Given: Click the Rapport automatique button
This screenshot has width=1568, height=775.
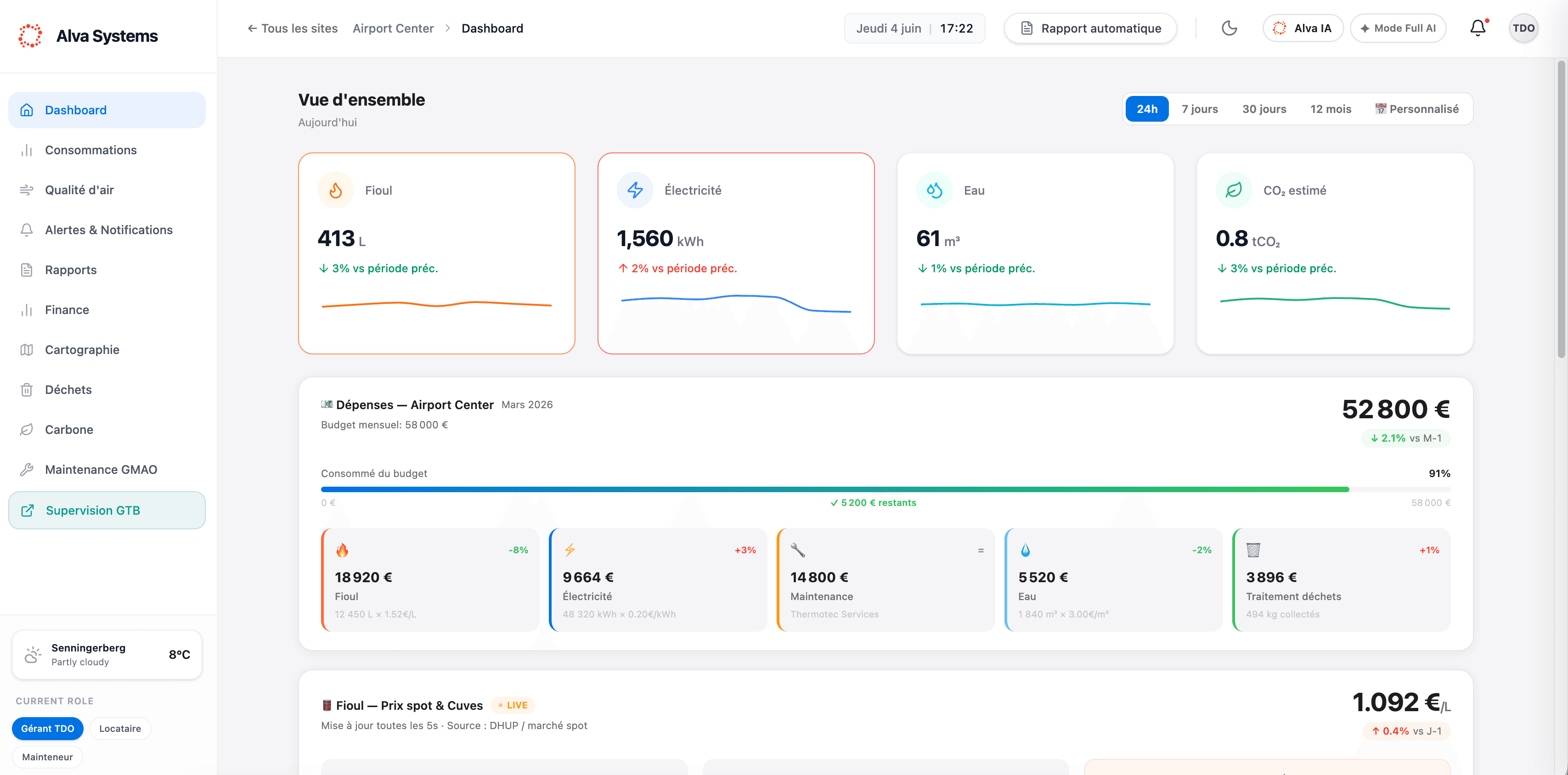Looking at the screenshot, I should [1090, 28].
